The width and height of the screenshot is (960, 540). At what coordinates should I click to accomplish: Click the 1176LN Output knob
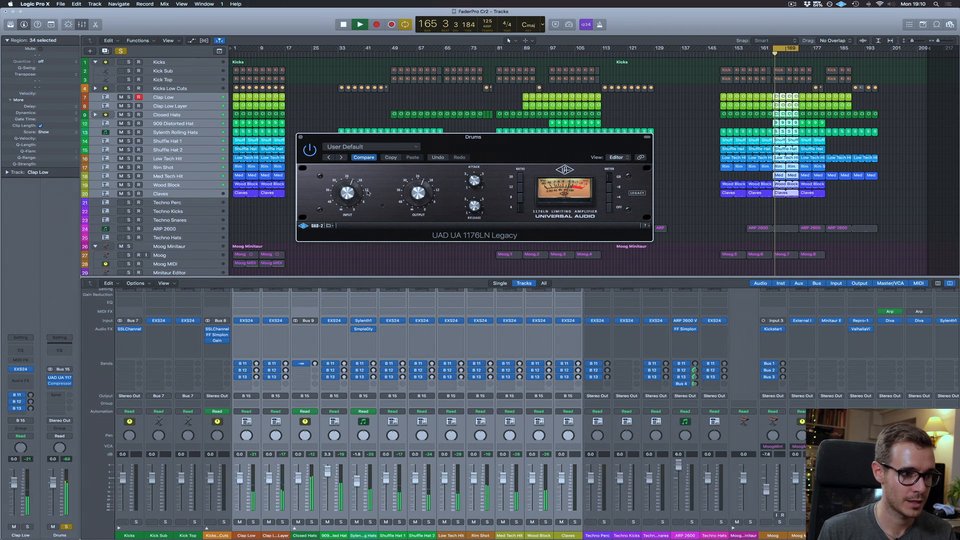click(x=418, y=193)
